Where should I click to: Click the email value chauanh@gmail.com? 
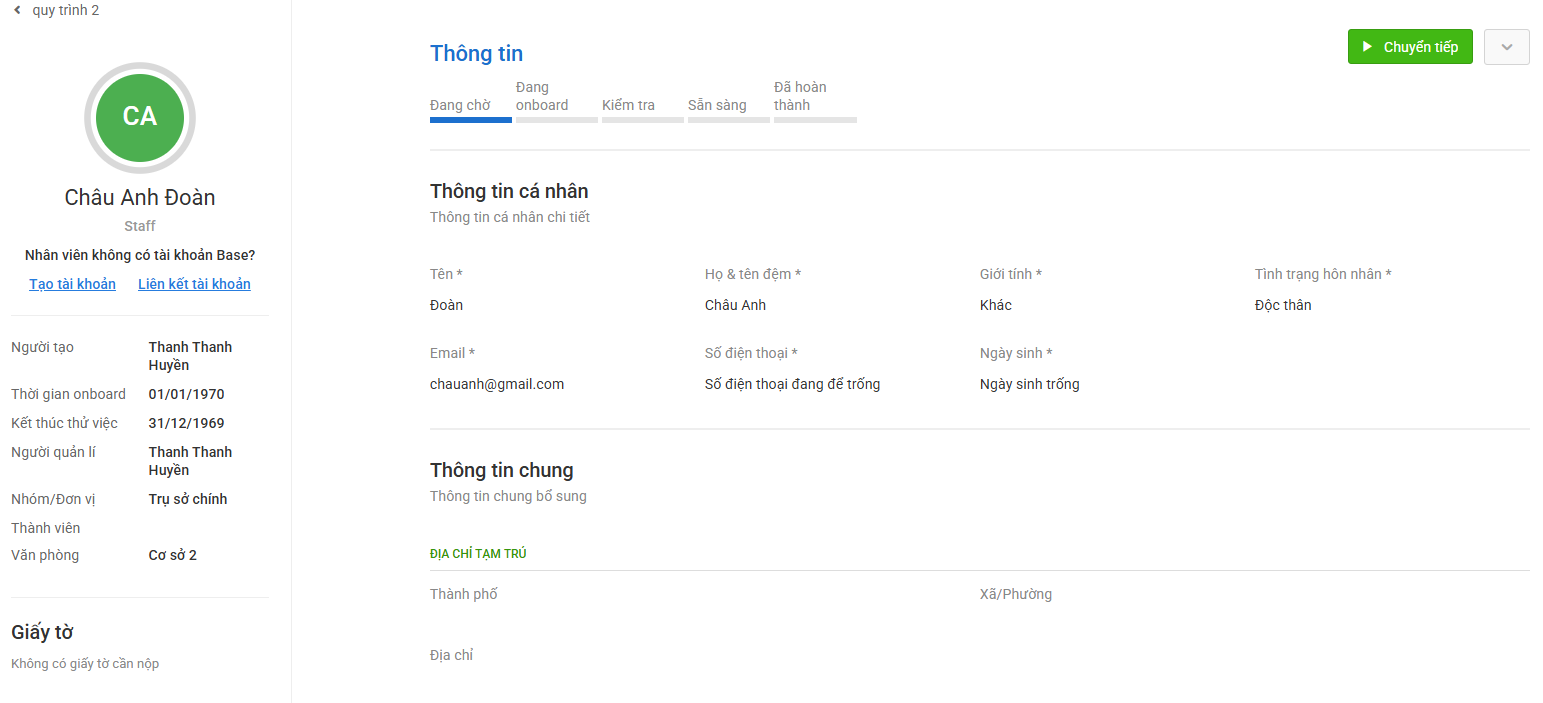point(497,384)
